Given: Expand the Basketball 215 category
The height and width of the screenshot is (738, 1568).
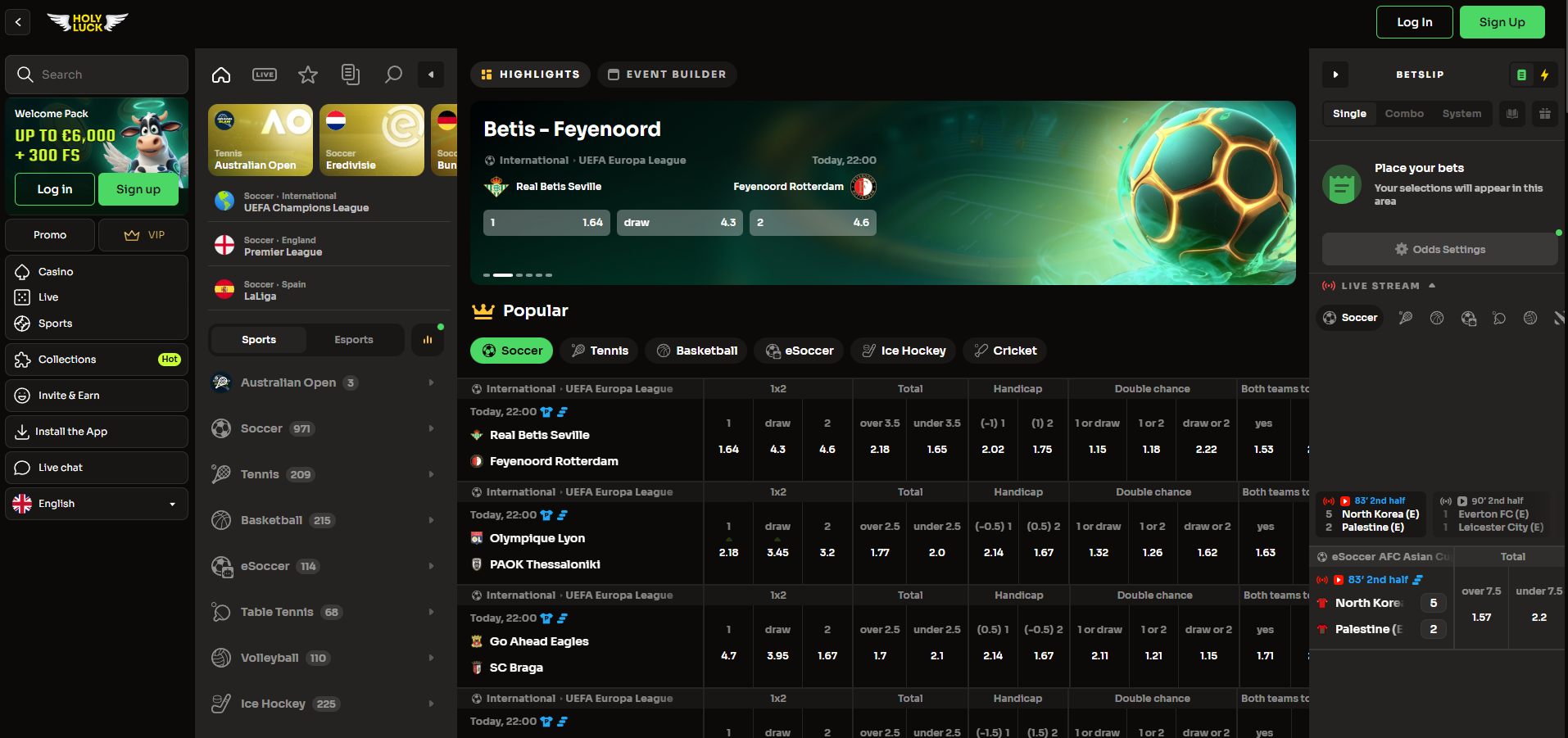Looking at the screenshot, I should tap(324, 520).
